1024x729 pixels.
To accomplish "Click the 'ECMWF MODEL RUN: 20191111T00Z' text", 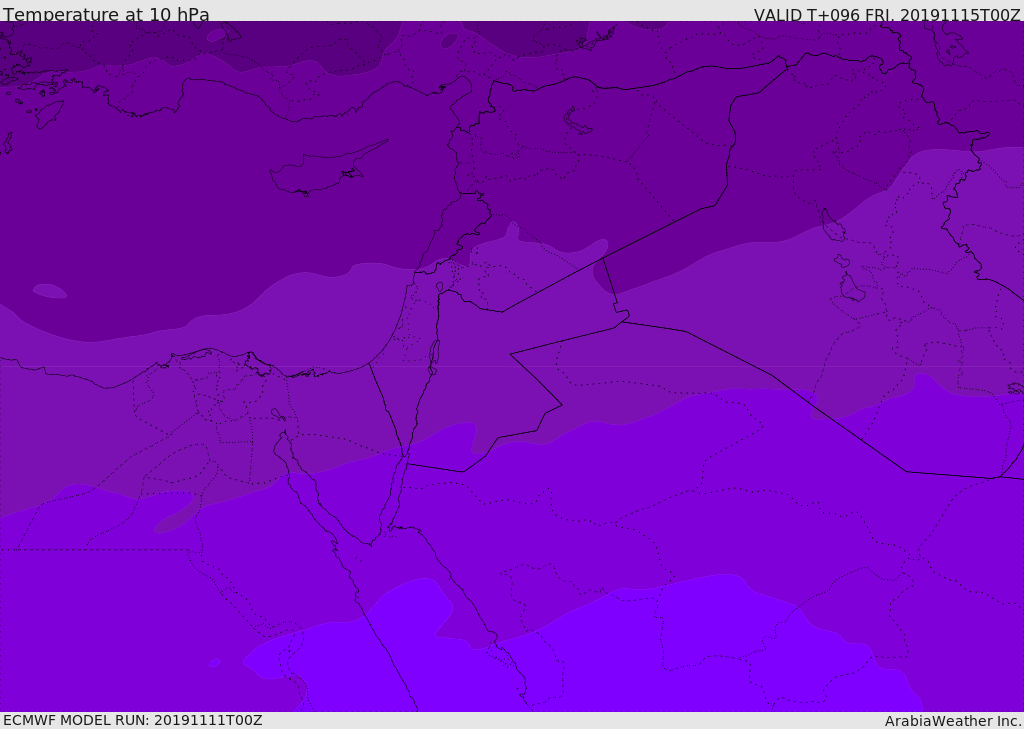I will (133, 720).
